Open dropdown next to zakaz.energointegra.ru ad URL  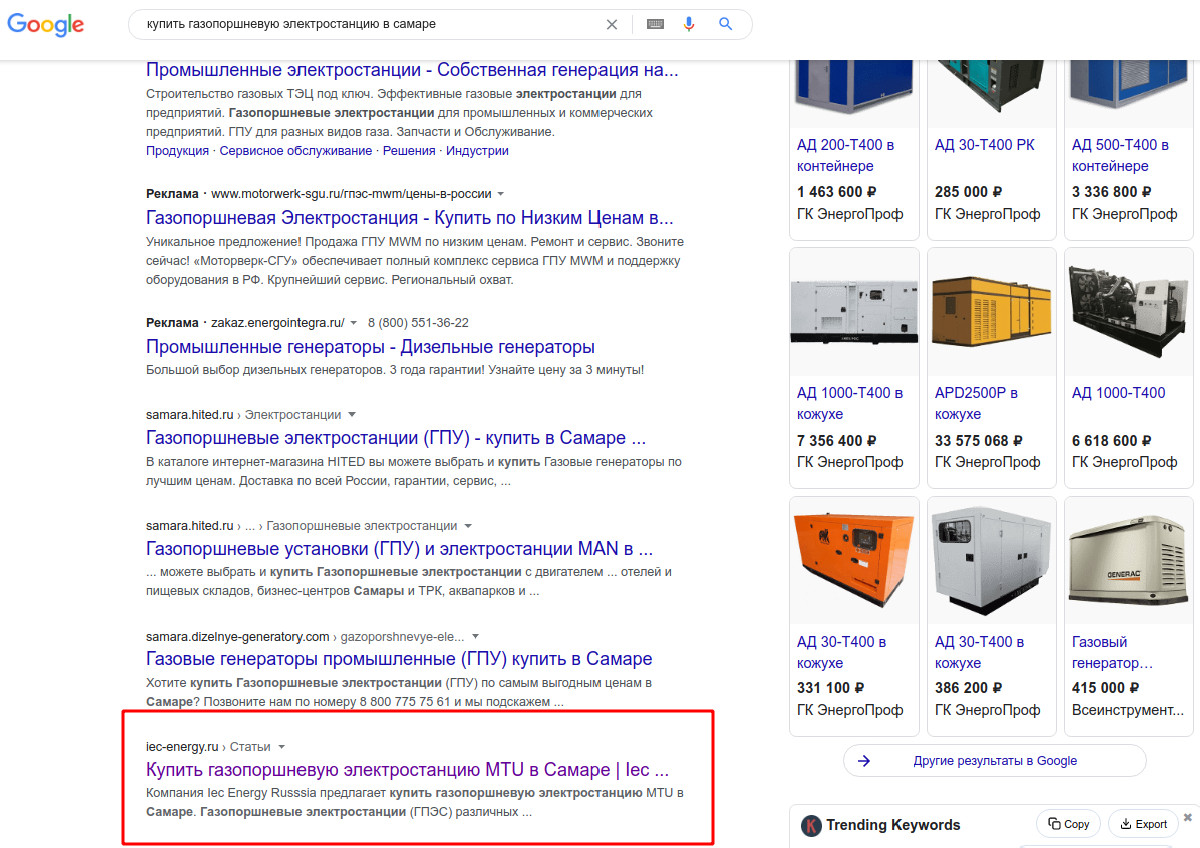[x=353, y=323]
